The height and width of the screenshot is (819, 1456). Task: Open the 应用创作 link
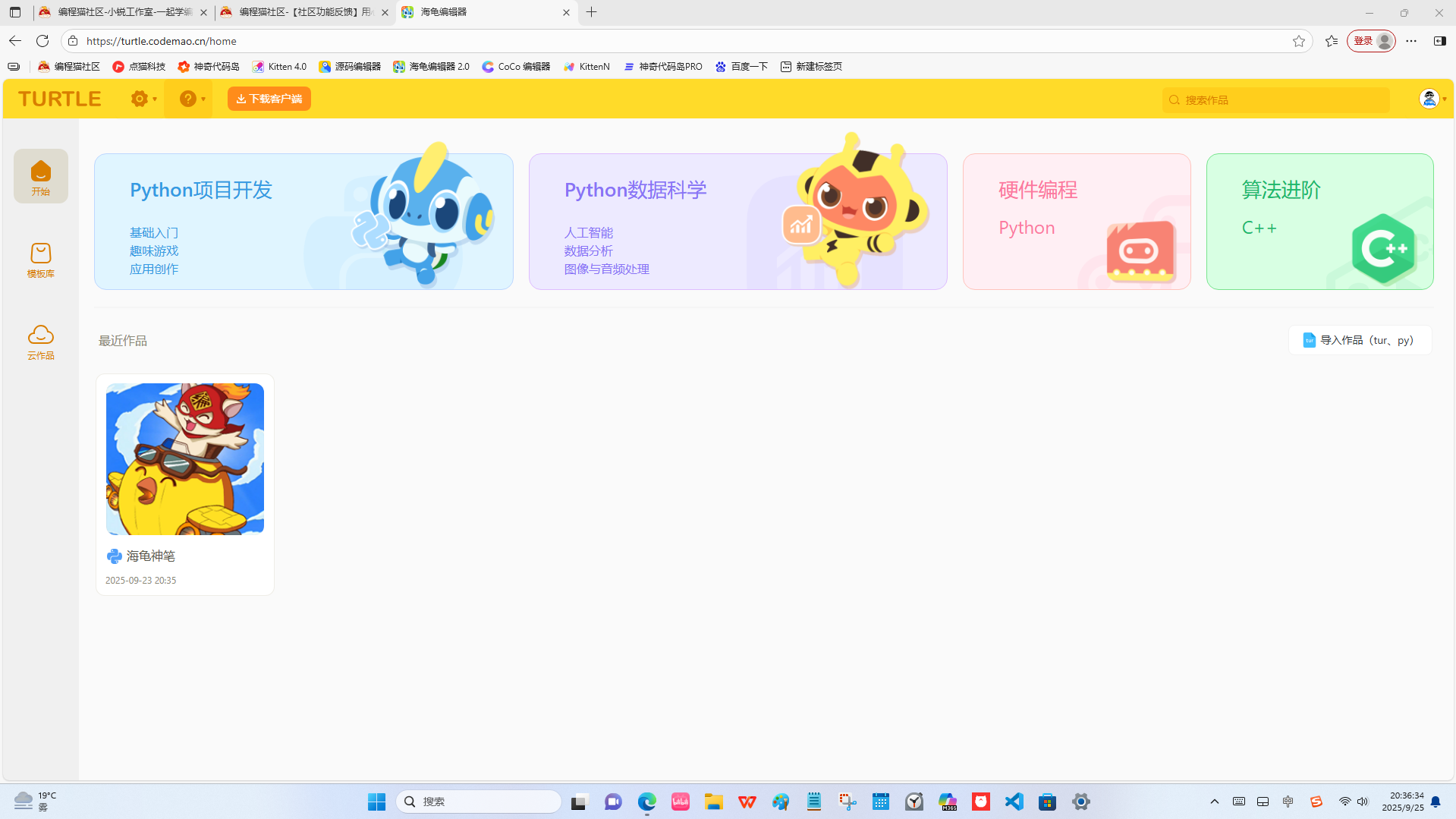coord(154,269)
